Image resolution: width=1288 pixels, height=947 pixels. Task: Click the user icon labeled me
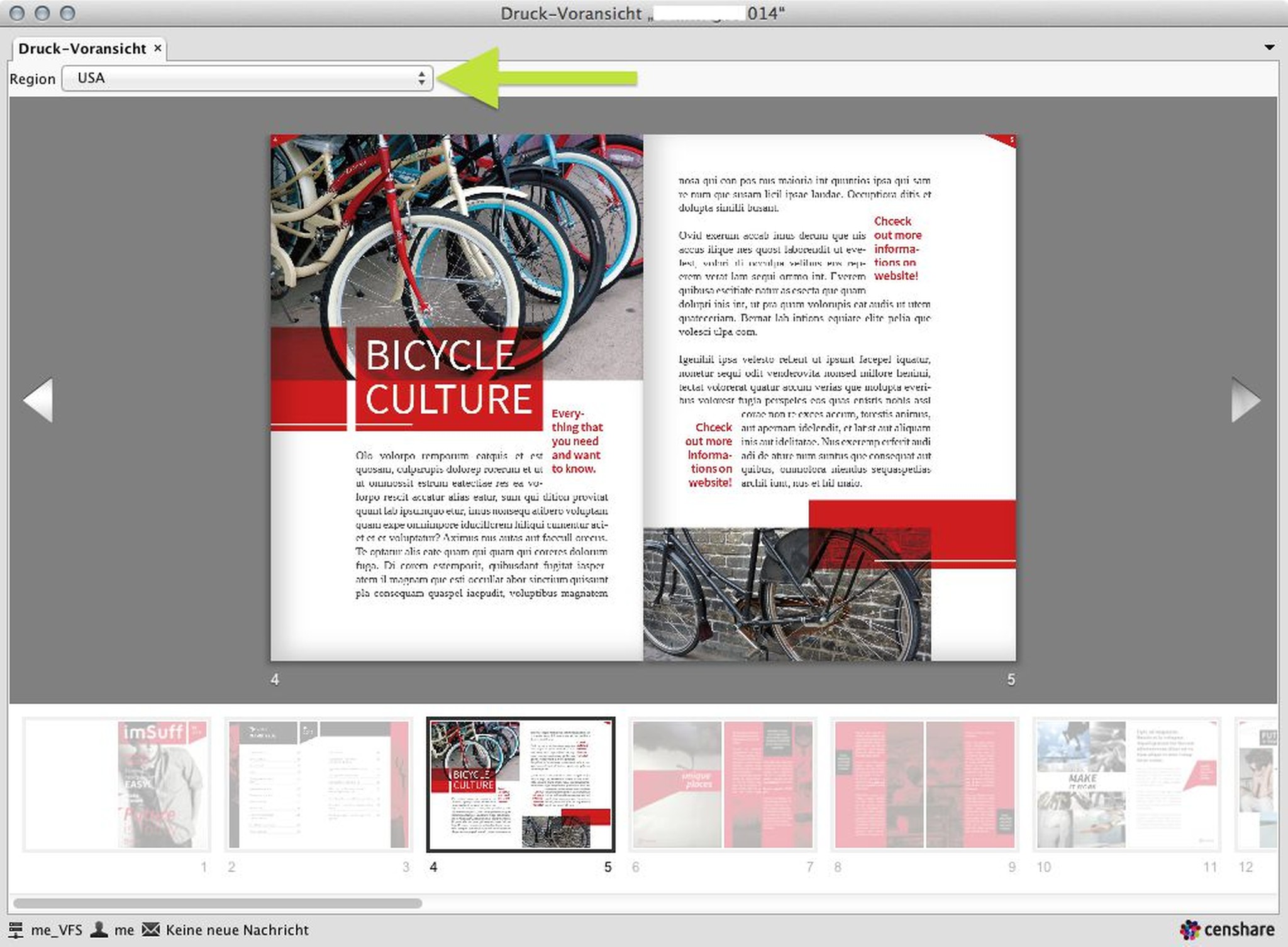pos(99,929)
